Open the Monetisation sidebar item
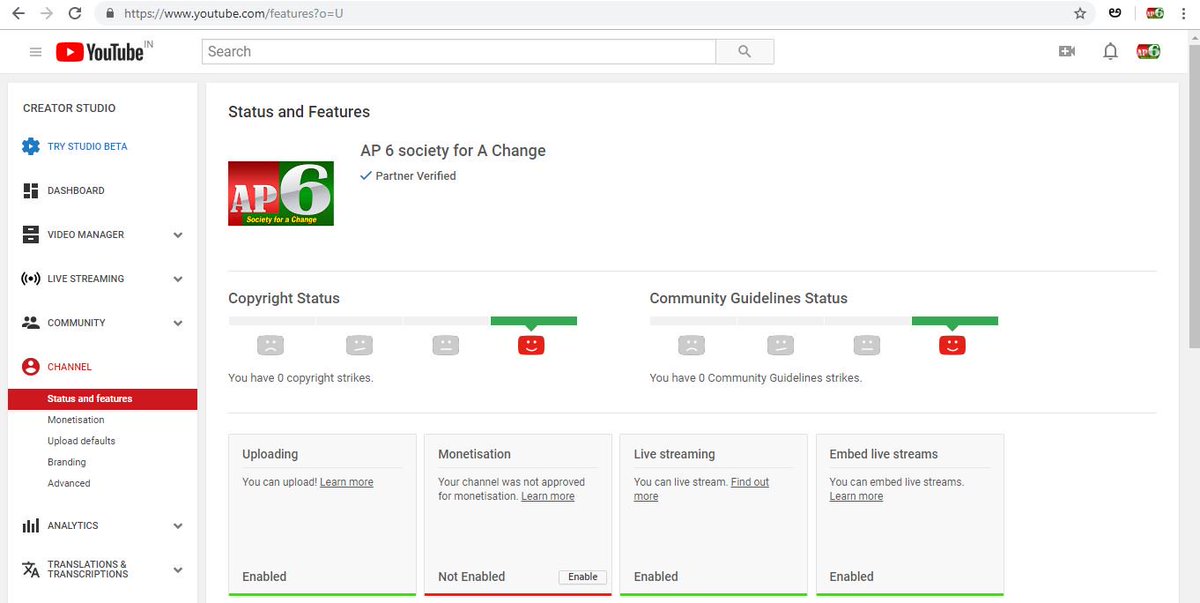 click(x=76, y=420)
